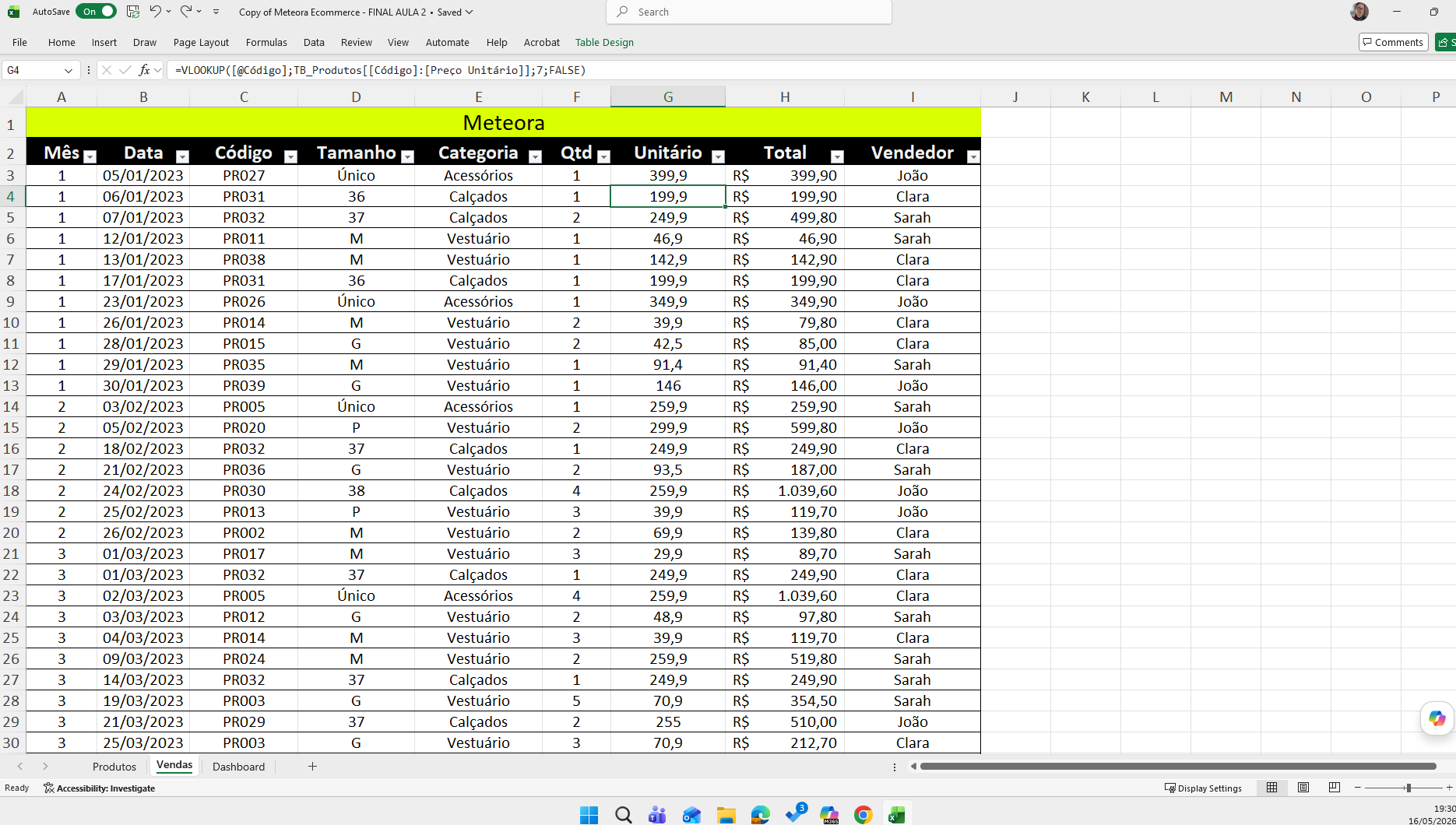Open Windows Start menu
Viewport: 1456px width, 825px height.
click(x=589, y=815)
